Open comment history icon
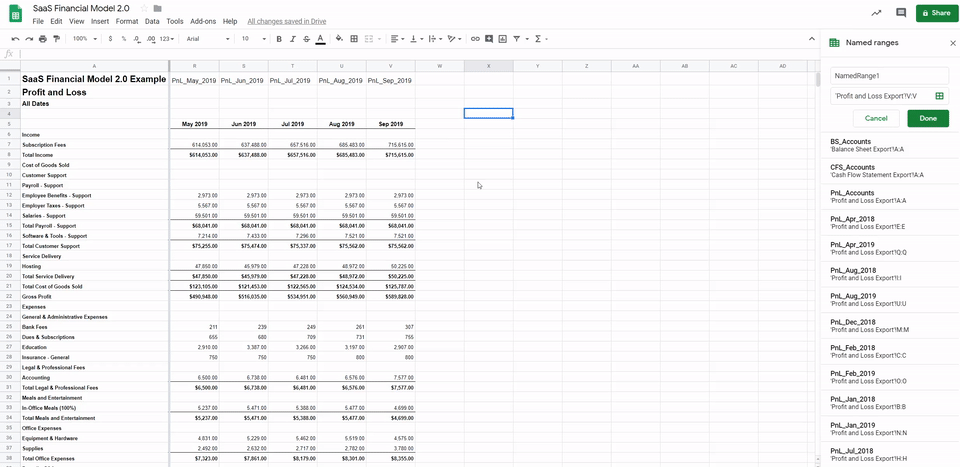This screenshot has width=960, height=467. coord(901,13)
